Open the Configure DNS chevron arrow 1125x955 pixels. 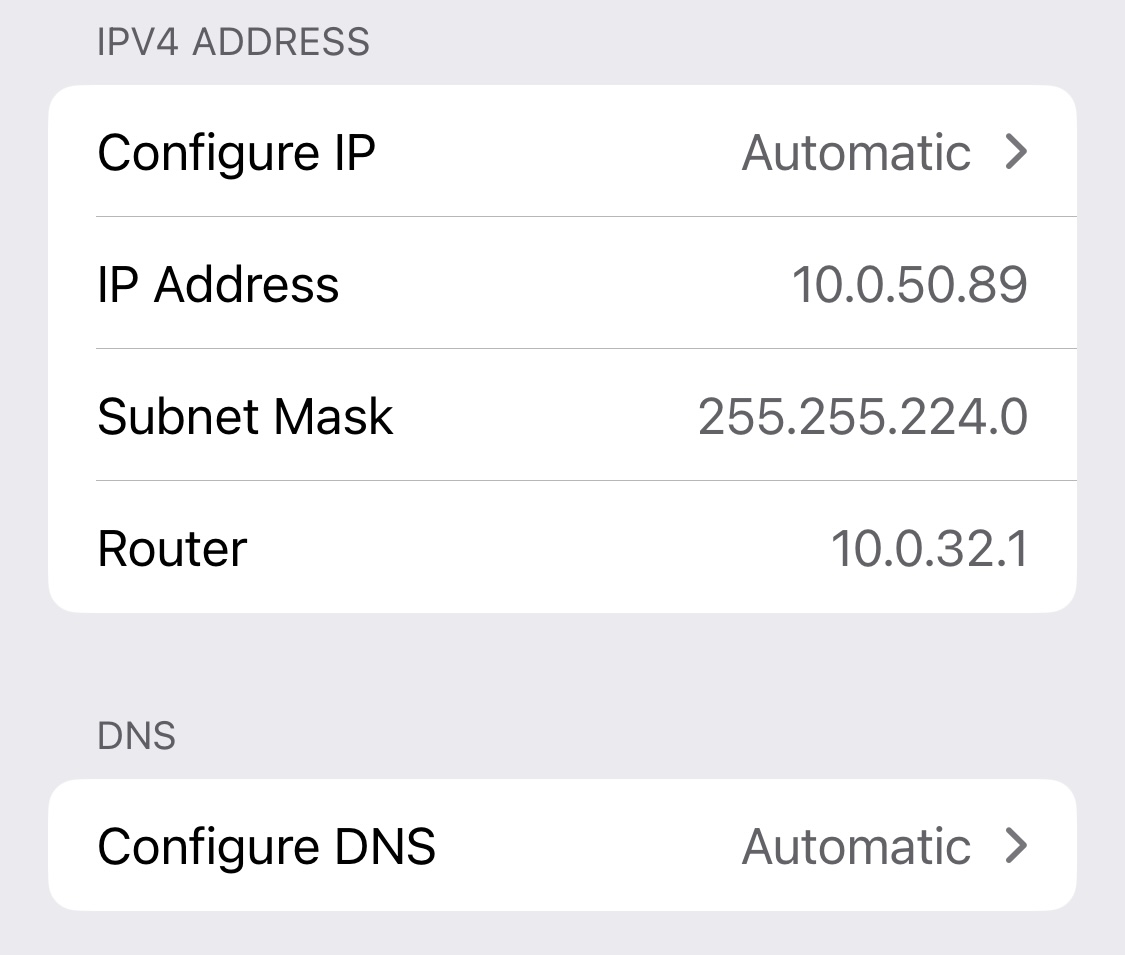1016,845
